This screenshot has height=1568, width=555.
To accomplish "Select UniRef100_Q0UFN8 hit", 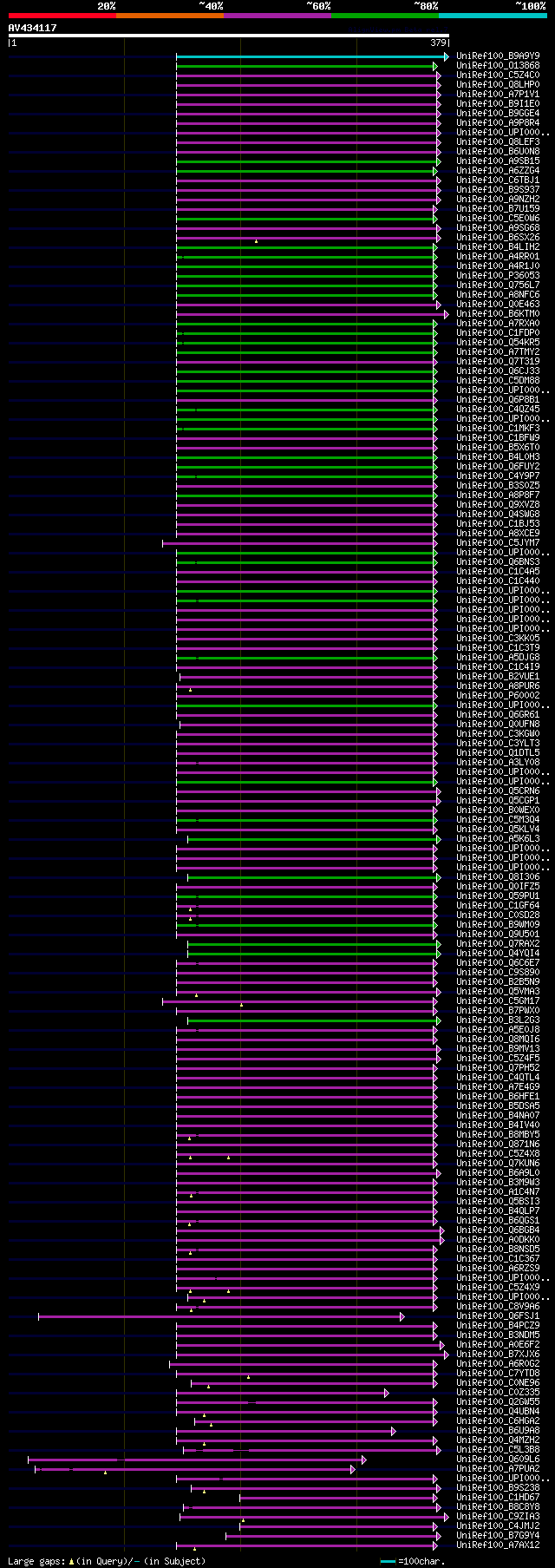I will click(499, 725).
